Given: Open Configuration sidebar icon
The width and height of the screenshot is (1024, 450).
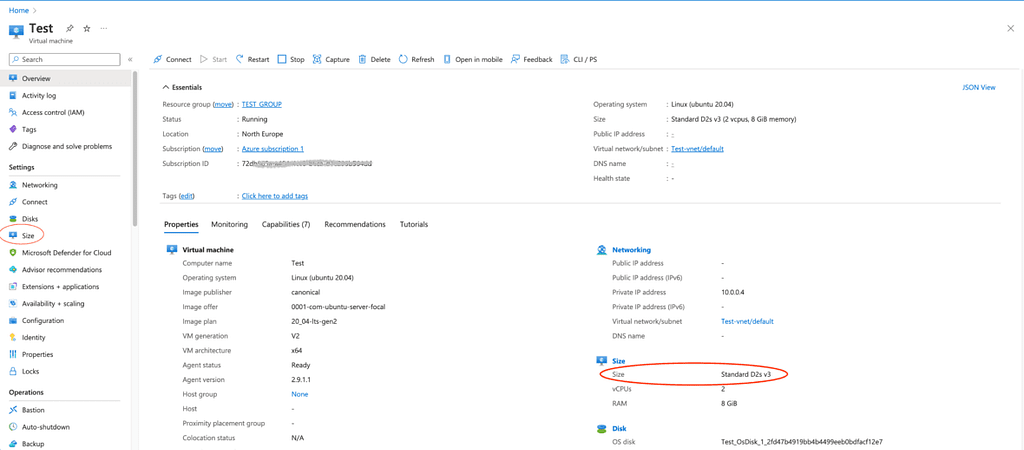Looking at the screenshot, I should click(13, 321).
